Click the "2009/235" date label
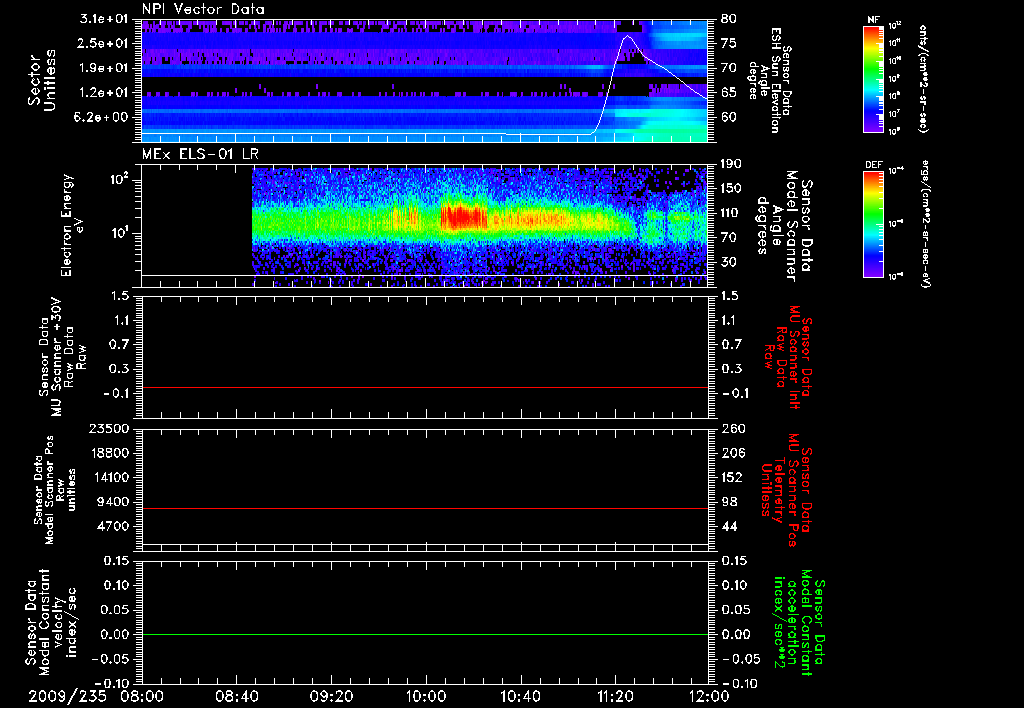This screenshot has width=1024, height=708. [x=67, y=696]
